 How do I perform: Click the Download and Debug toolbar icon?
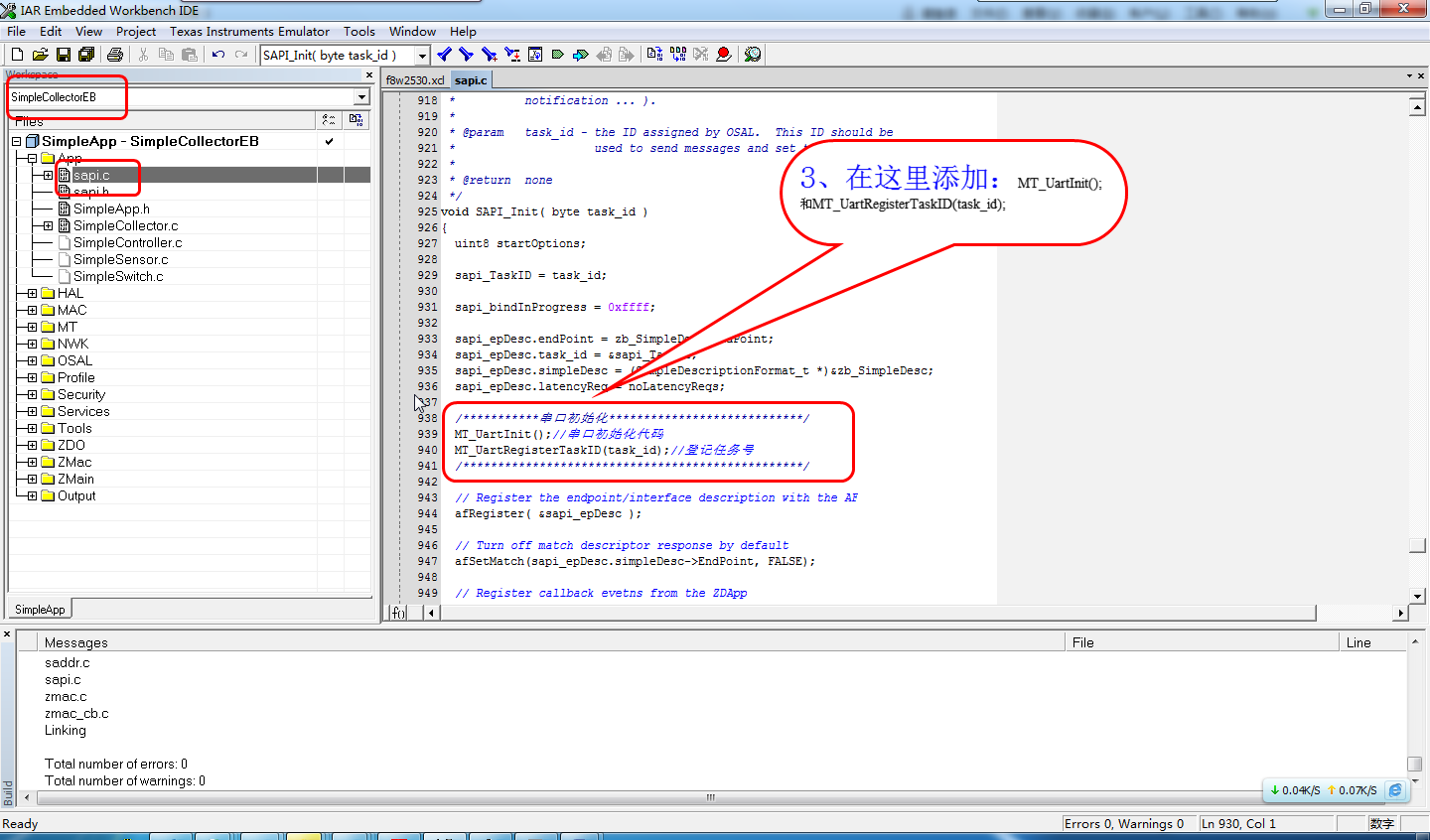click(x=753, y=55)
